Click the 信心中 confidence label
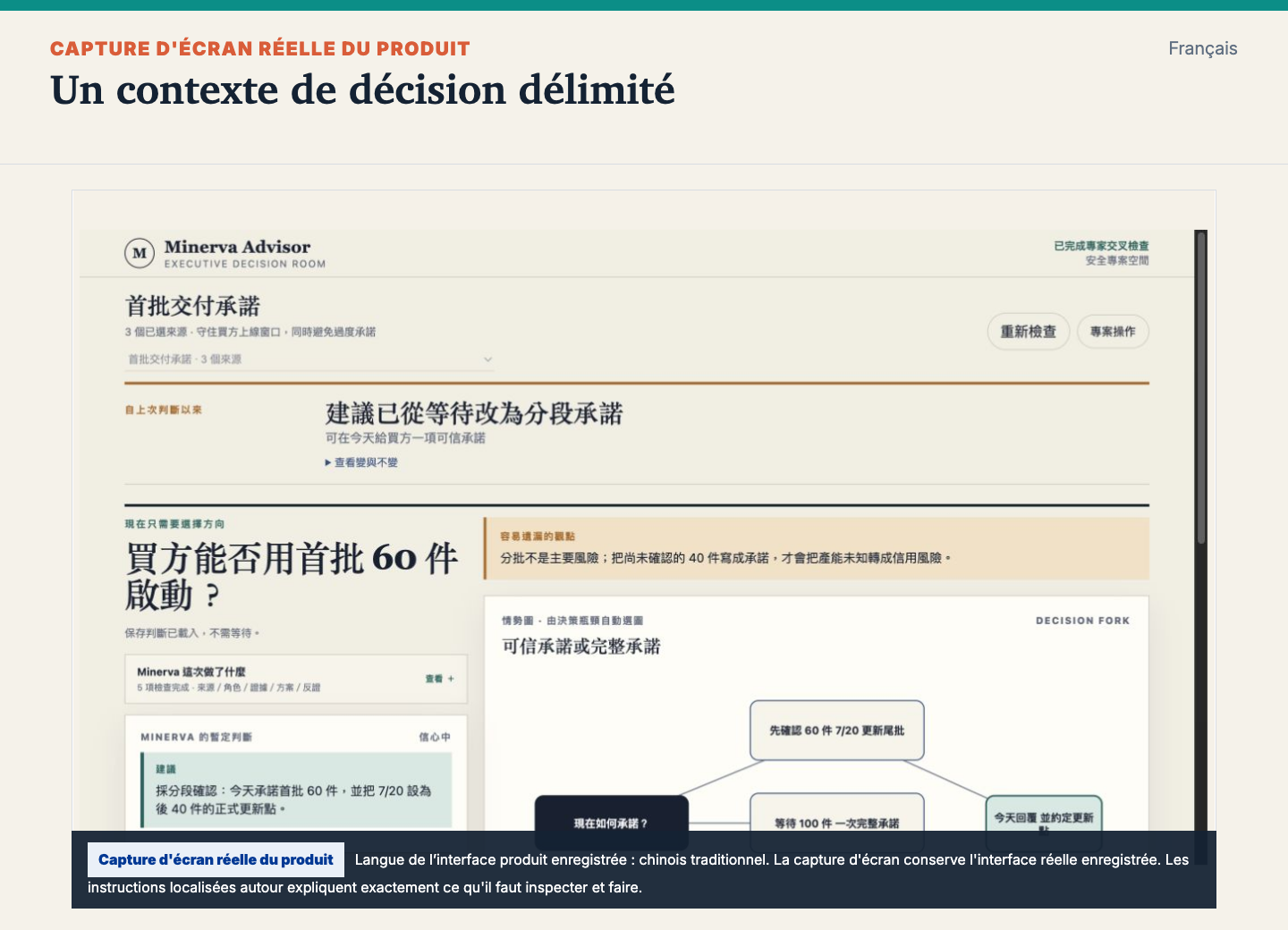 pos(435,737)
